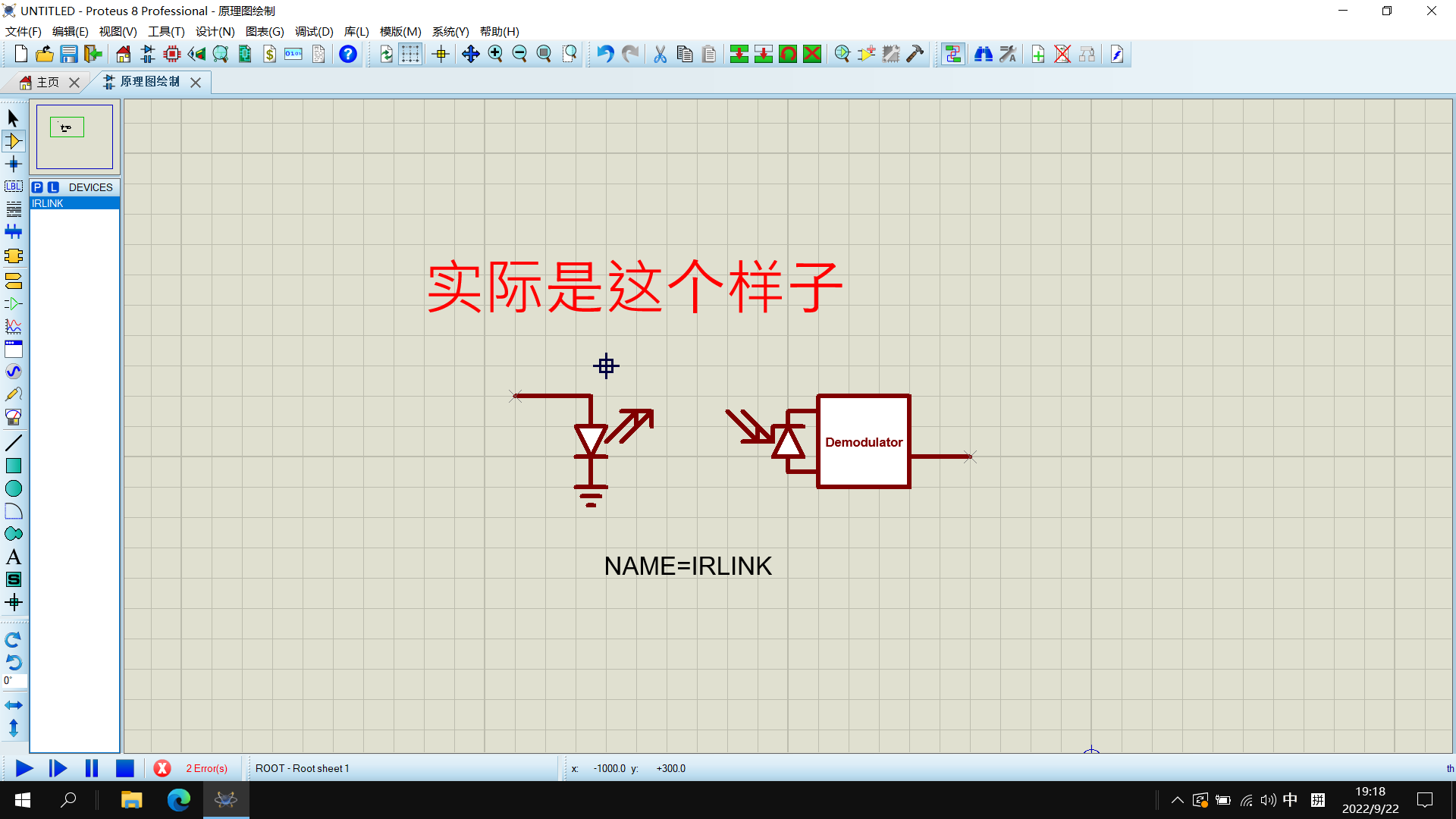This screenshot has width=1456, height=819.
Task: Toggle the grid display
Action: [x=410, y=54]
